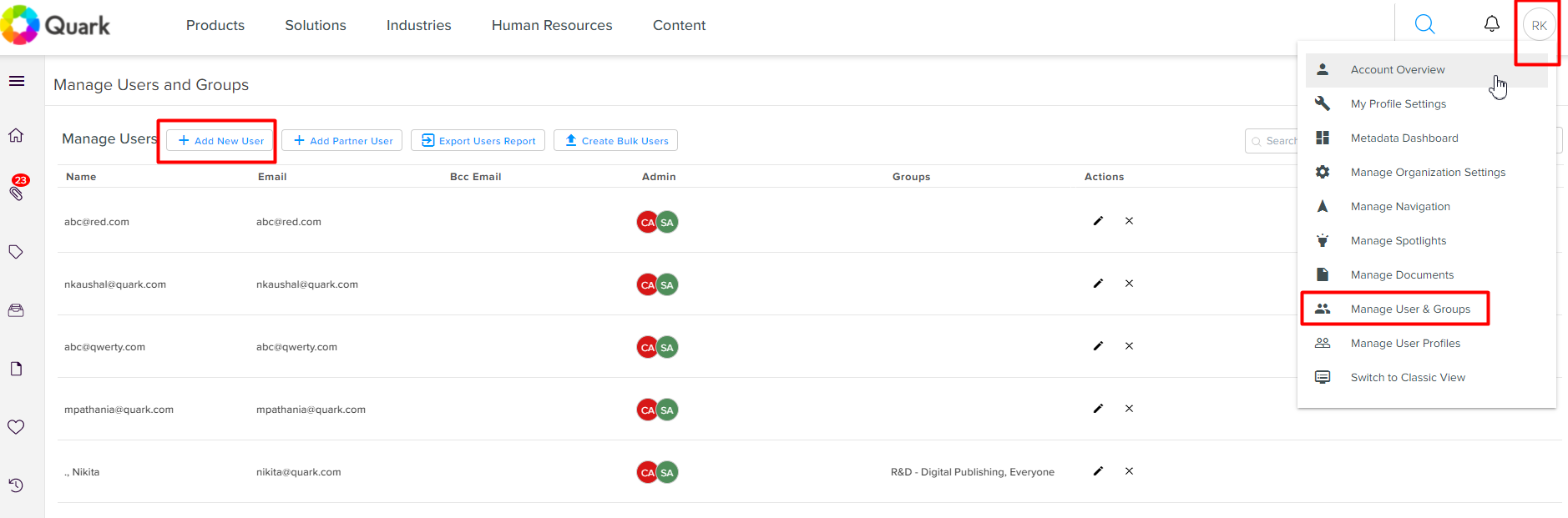The width and height of the screenshot is (1568, 518).
Task: Click email cell nkaushal@quark.com
Action: pos(307,284)
